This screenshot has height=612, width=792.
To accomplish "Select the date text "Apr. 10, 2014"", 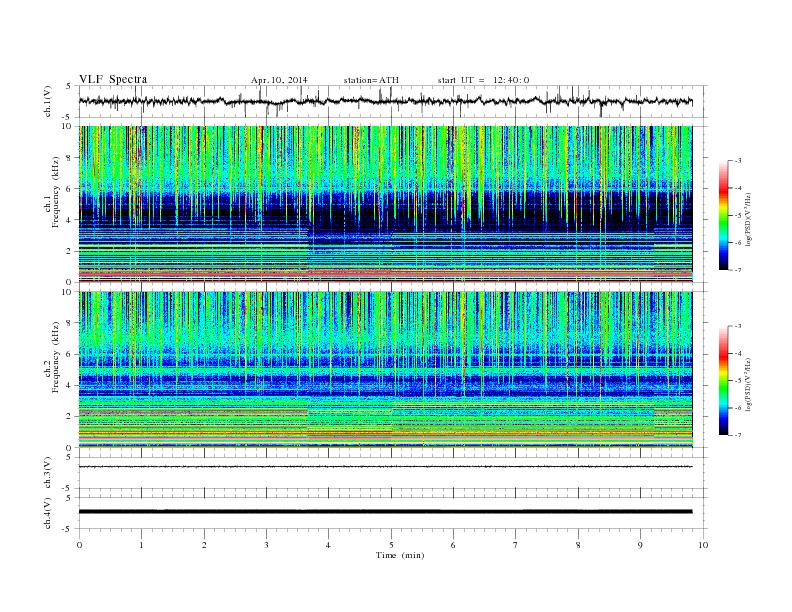I will coord(279,80).
